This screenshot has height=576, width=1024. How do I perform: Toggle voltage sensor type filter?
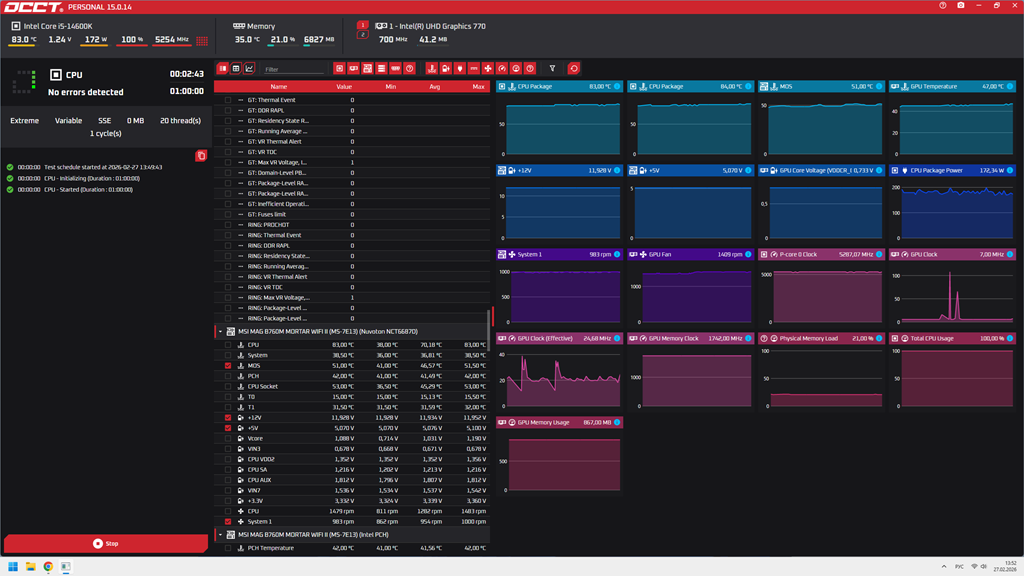[x=445, y=69]
